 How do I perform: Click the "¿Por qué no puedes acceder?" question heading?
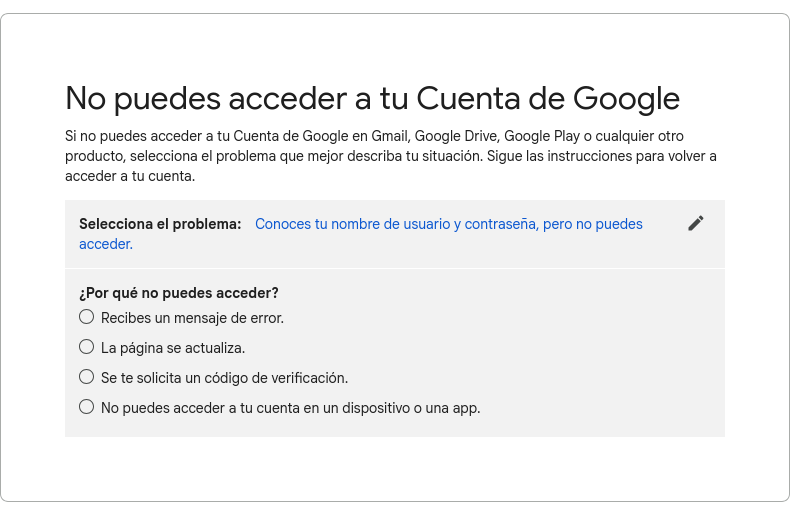coord(179,293)
